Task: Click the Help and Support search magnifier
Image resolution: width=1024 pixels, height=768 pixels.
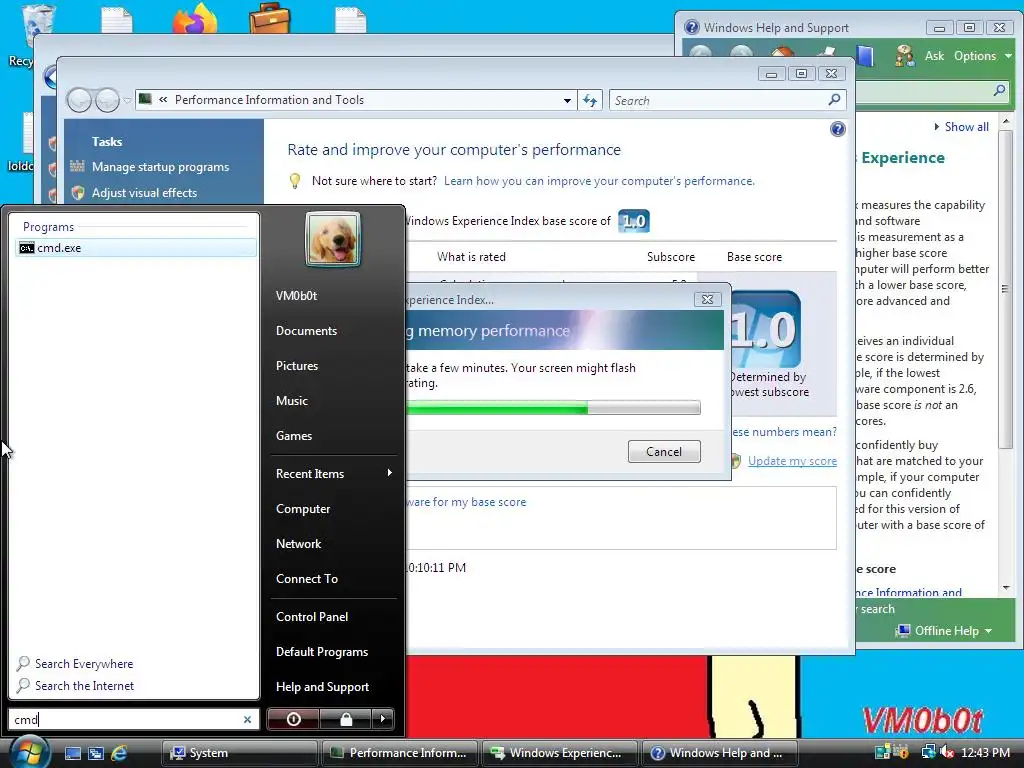Action: pyautogui.click(x=999, y=91)
